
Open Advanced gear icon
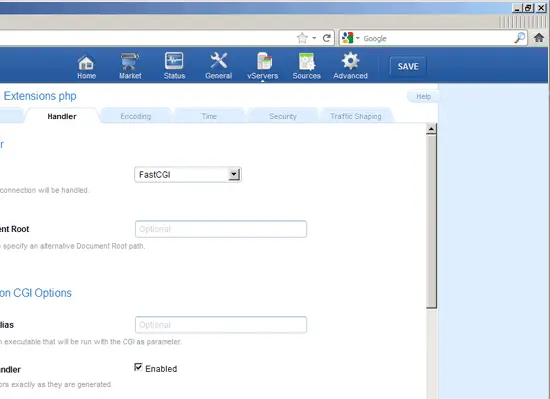350,61
